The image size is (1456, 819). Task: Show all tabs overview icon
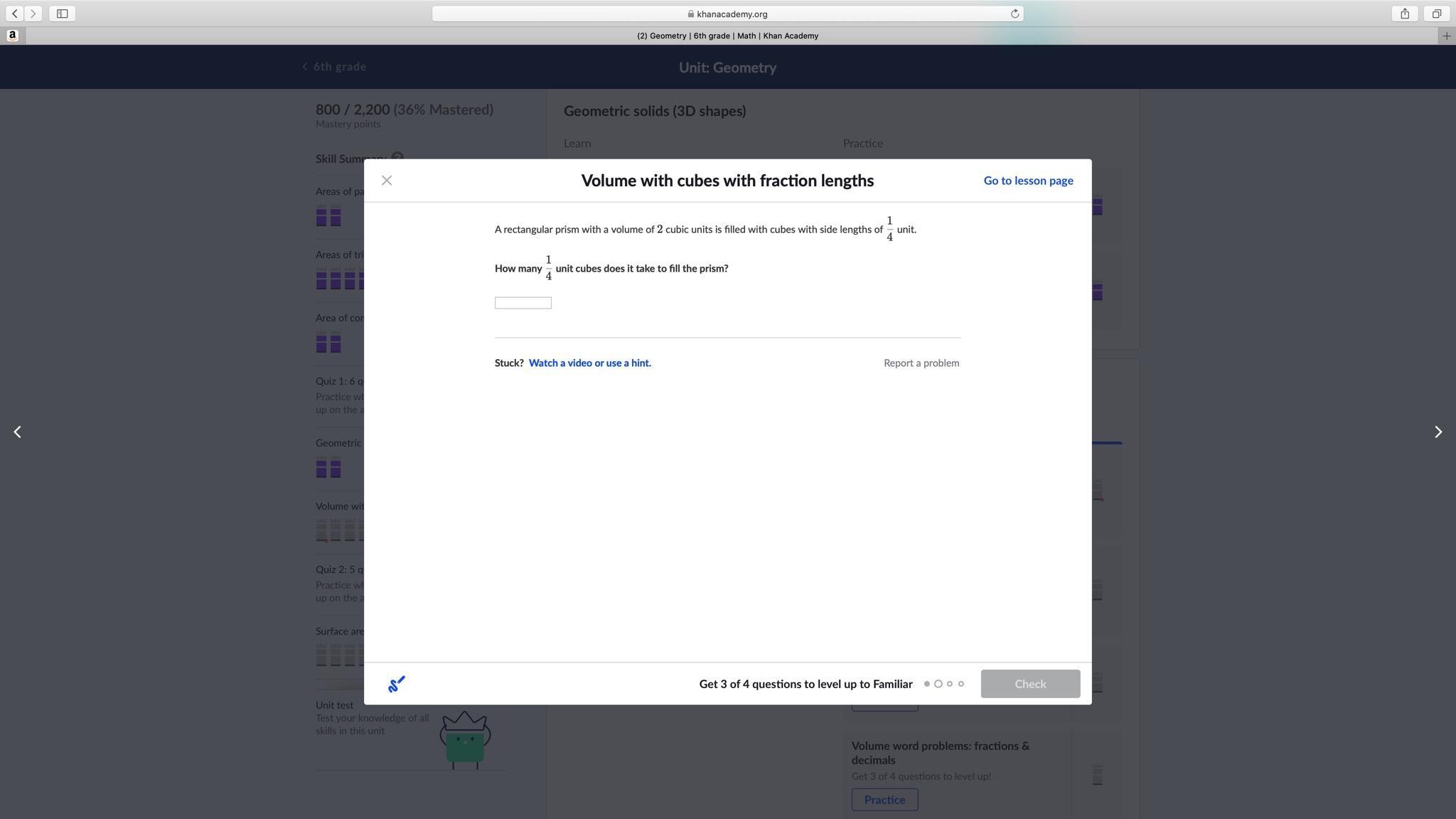coord(1437,14)
